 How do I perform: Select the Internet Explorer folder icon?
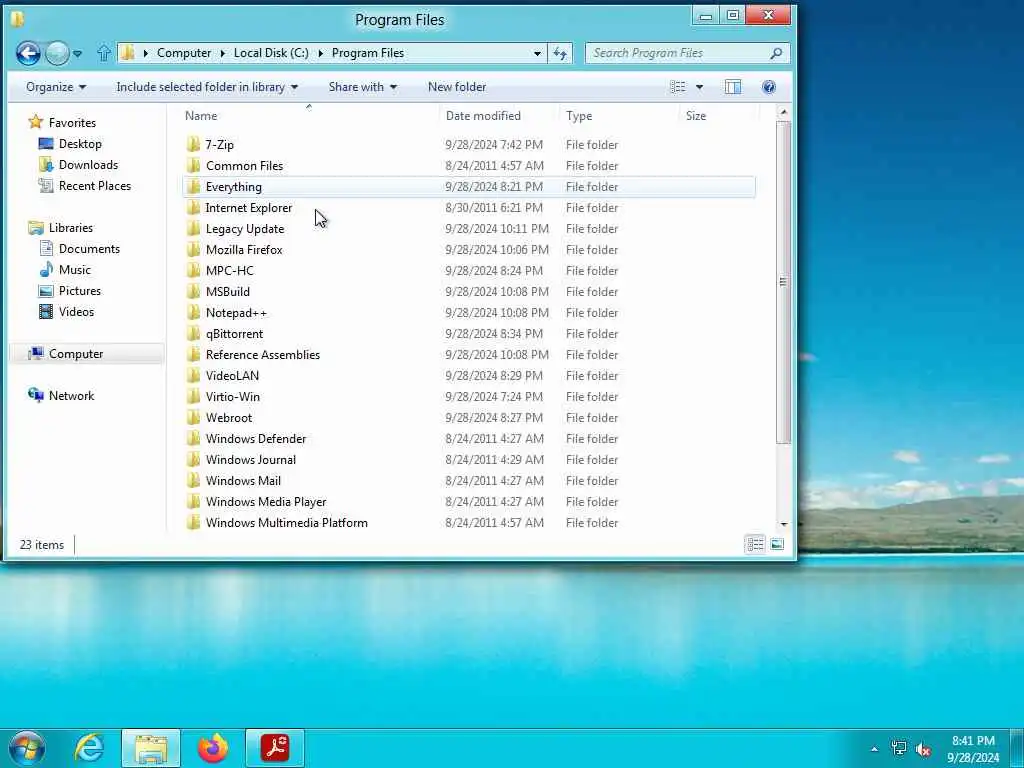tap(193, 208)
